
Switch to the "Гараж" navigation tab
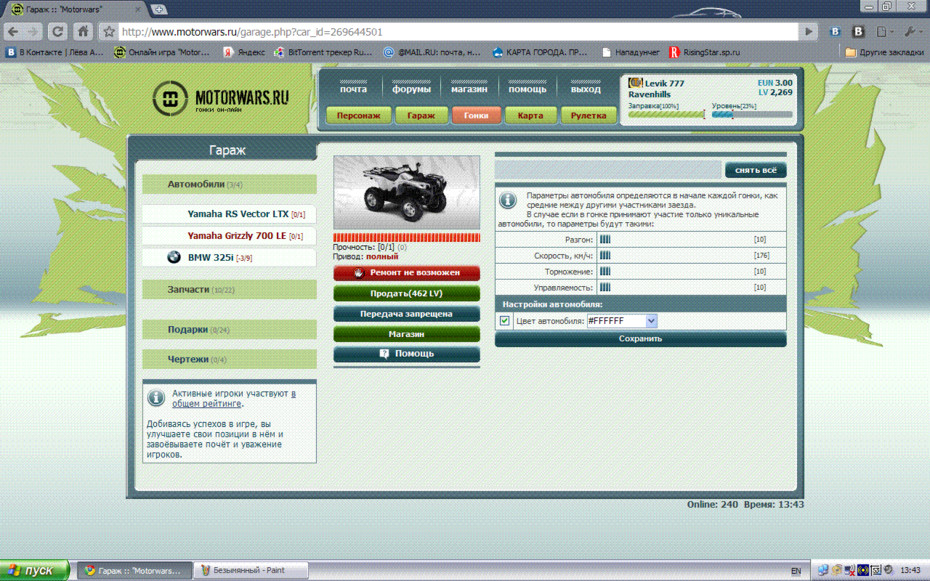(x=421, y=116)
